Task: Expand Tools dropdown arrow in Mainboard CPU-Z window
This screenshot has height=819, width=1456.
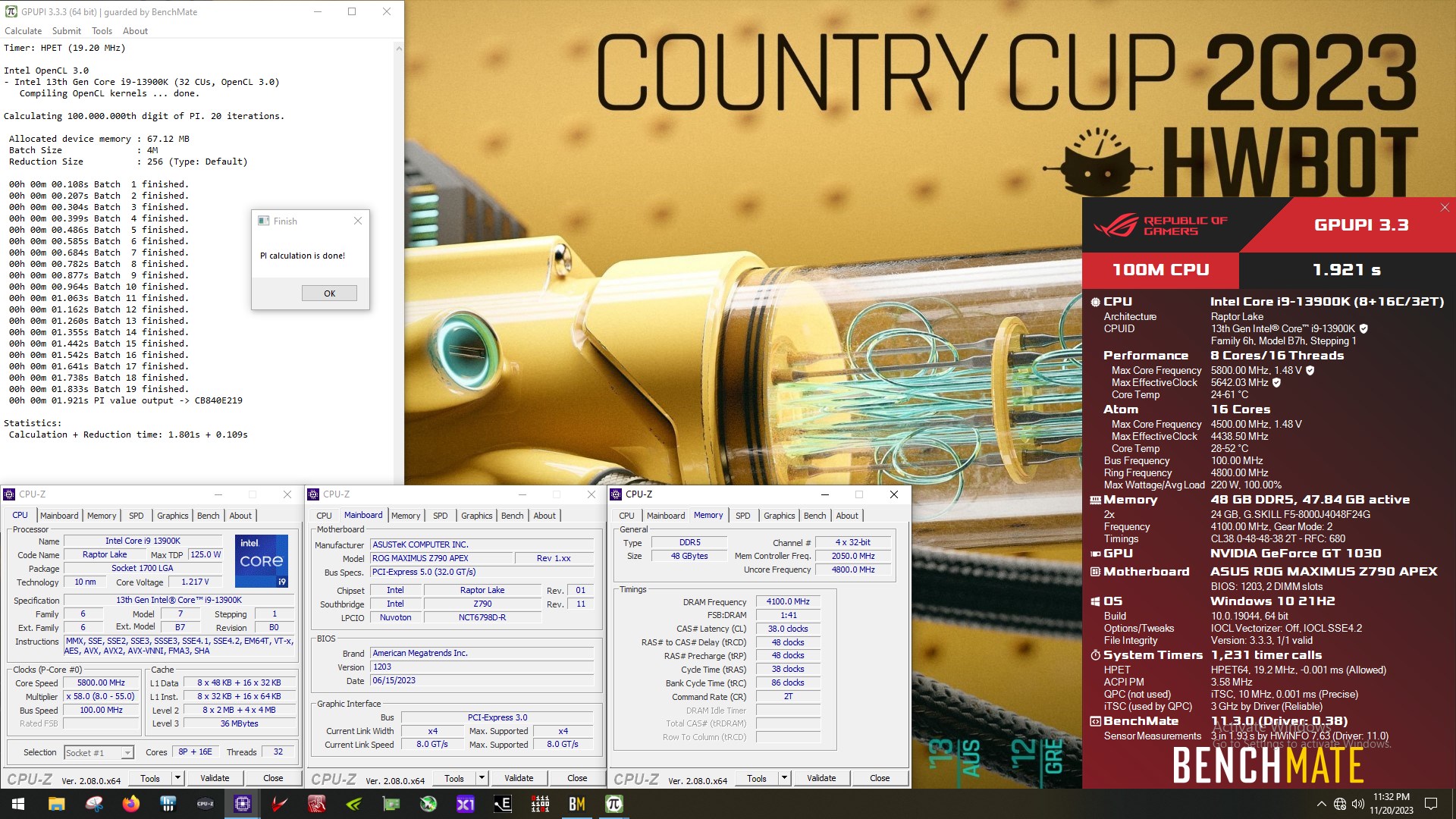Action: pyautogui.click(x=482, y=778)
